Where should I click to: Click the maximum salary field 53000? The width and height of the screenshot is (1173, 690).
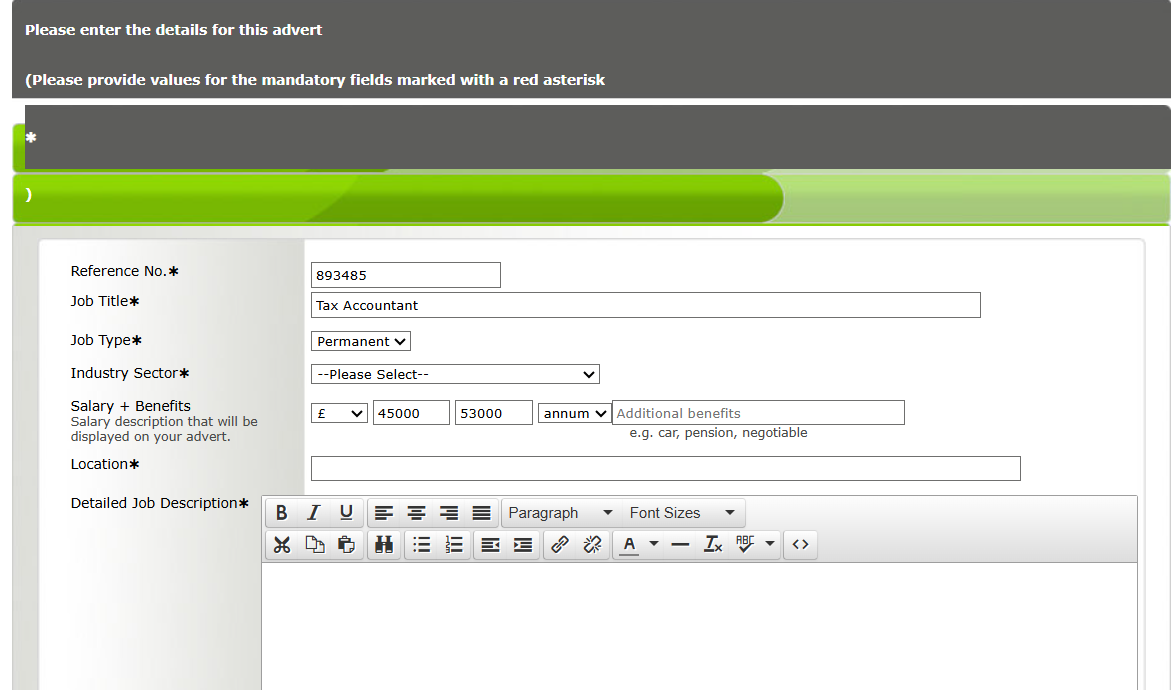point(494,412)
